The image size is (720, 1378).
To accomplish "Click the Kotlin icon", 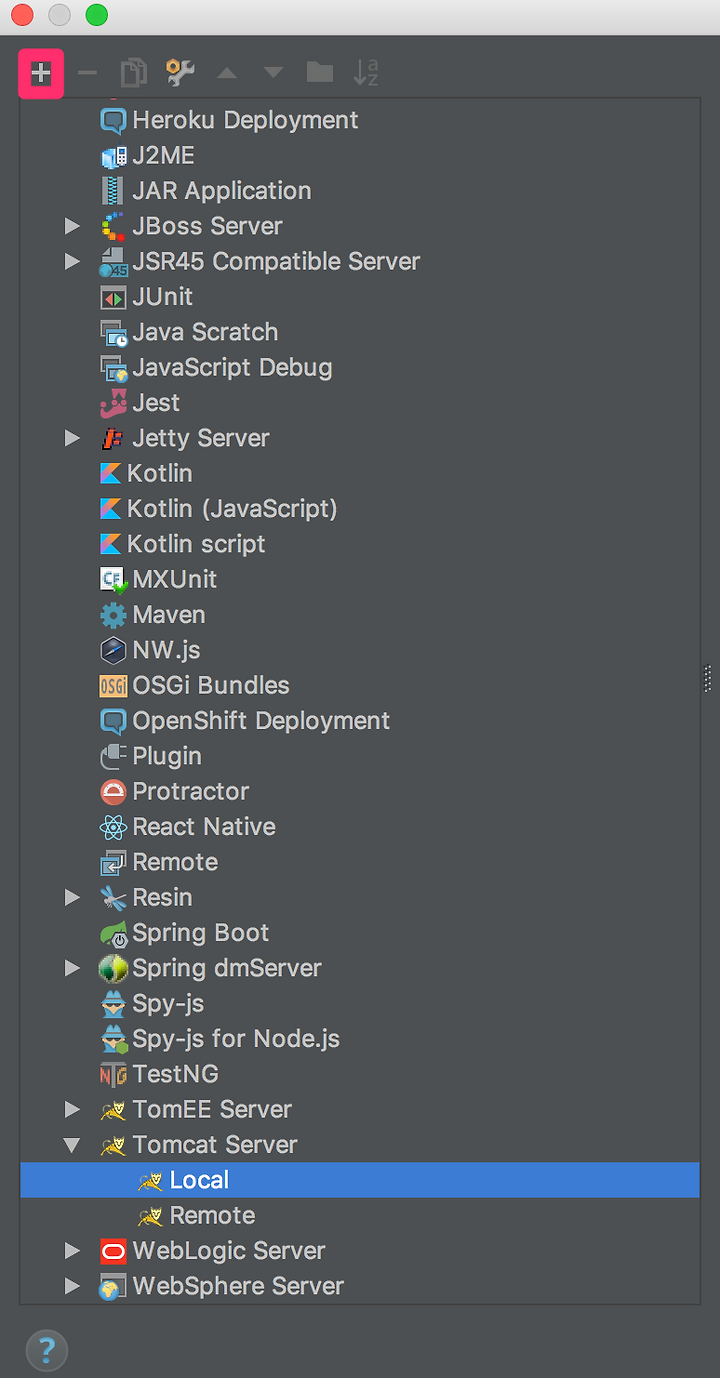I will pos(111,473).
